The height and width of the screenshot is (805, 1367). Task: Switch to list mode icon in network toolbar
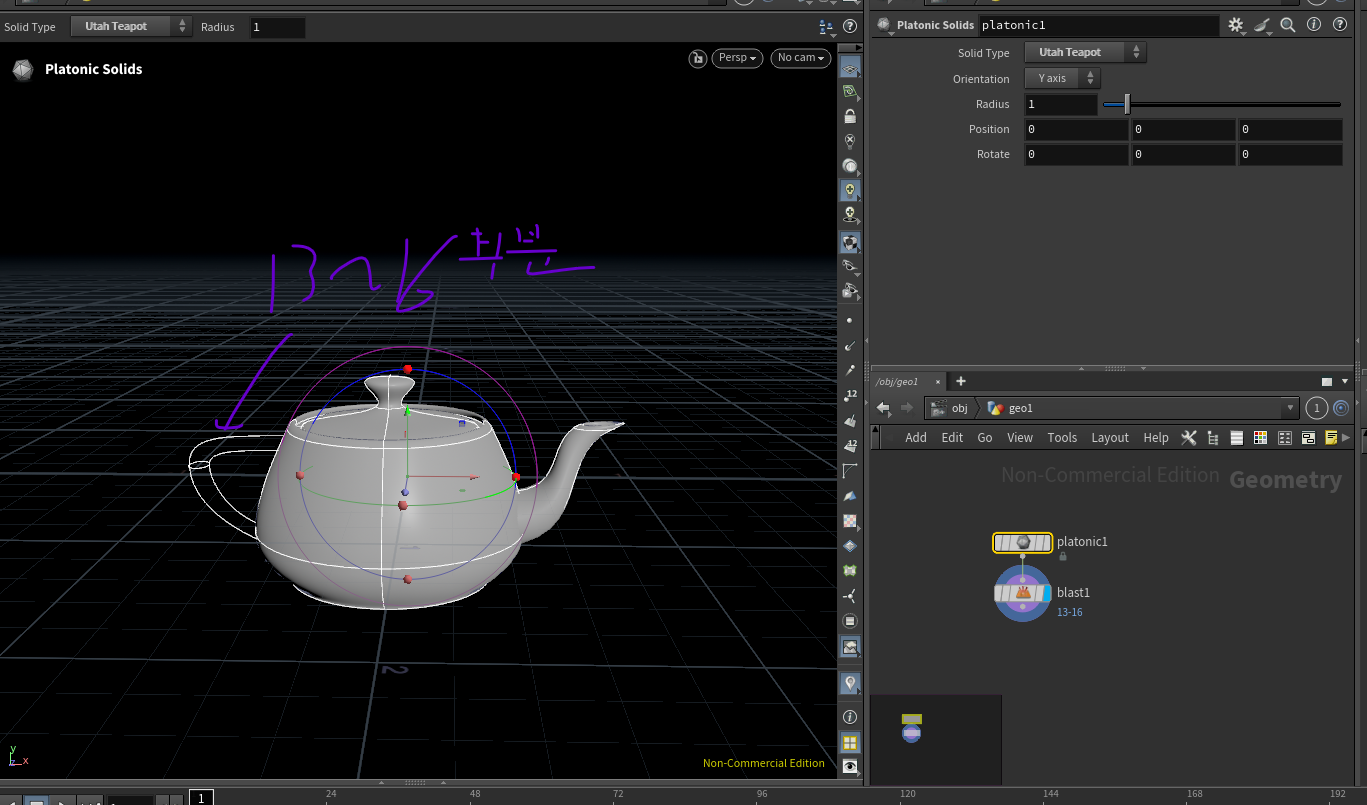tap(1236, 438)
